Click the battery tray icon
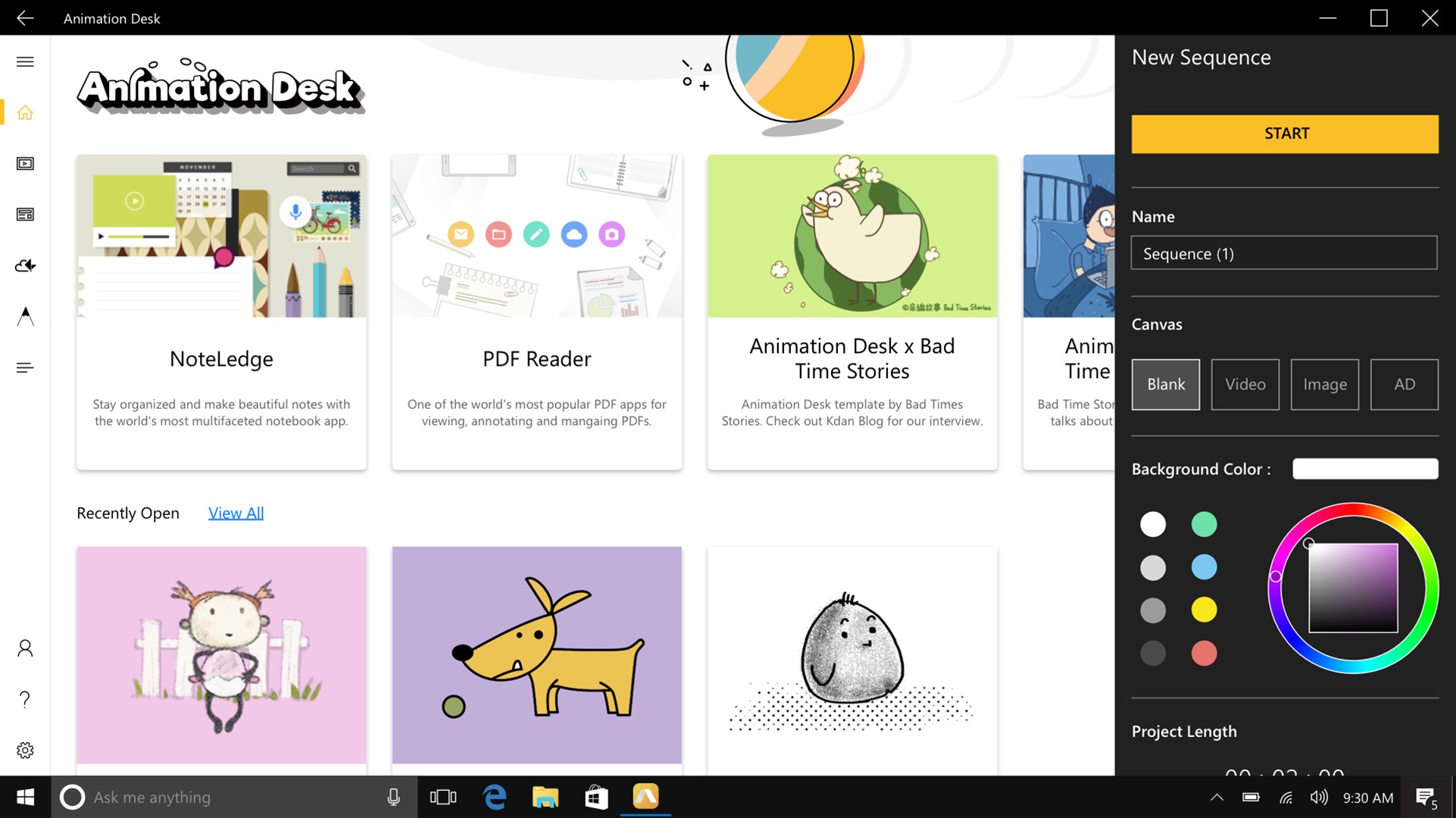The image size is (1456, 818). tap(1251, 798)
